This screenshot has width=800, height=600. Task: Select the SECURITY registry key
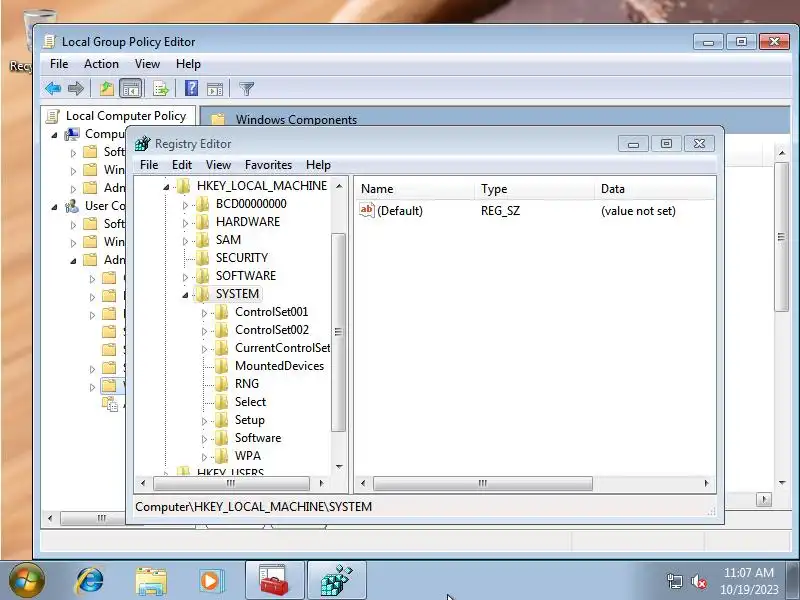(x=242, y=258)
